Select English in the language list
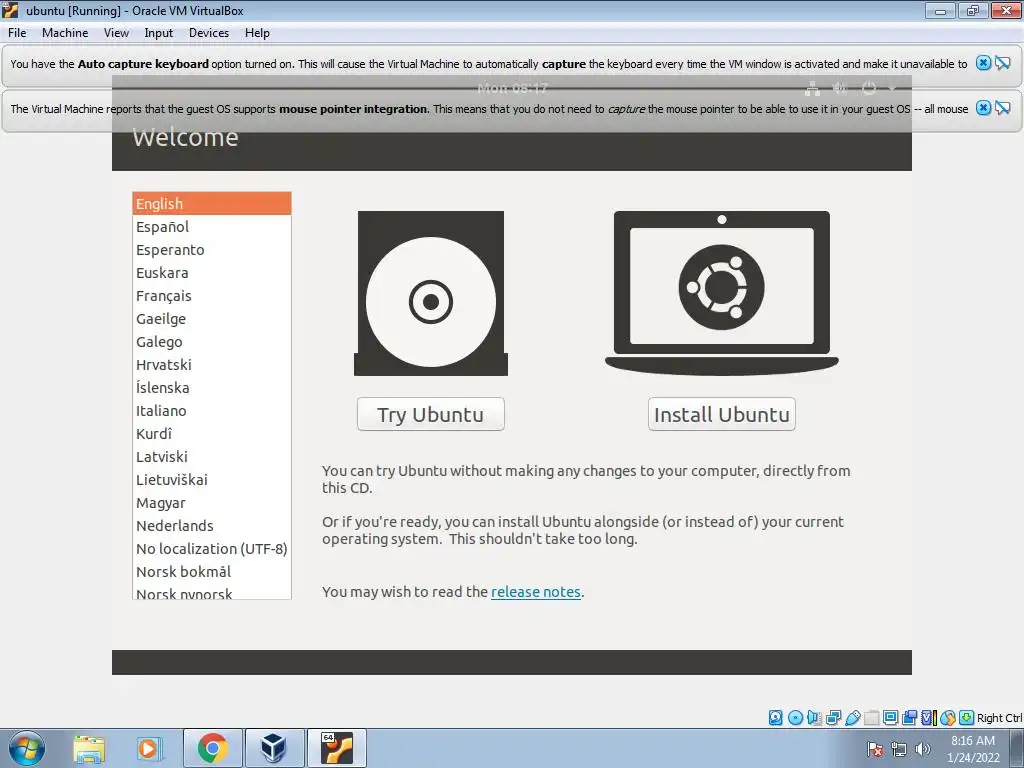Viewport: 1024px width, 768px height. point(212,204)
